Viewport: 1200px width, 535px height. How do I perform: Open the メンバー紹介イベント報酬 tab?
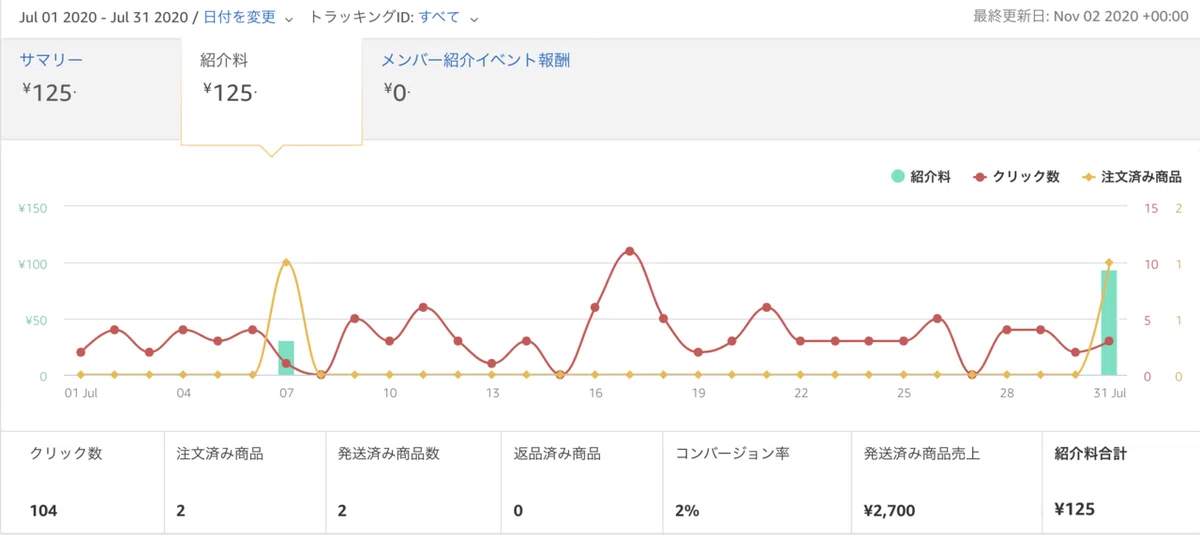click(476, 60)
